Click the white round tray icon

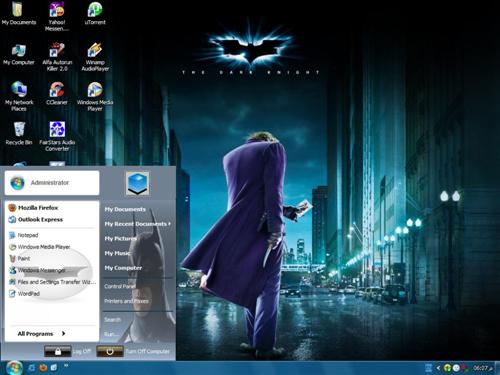click(x=456, y=368)
